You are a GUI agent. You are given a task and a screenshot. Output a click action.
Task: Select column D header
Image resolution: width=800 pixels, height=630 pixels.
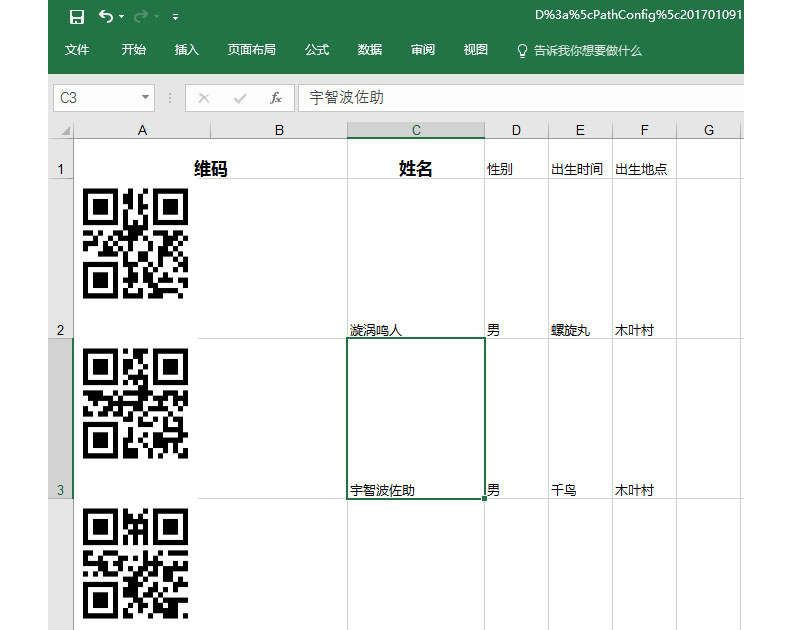point(516,130)
